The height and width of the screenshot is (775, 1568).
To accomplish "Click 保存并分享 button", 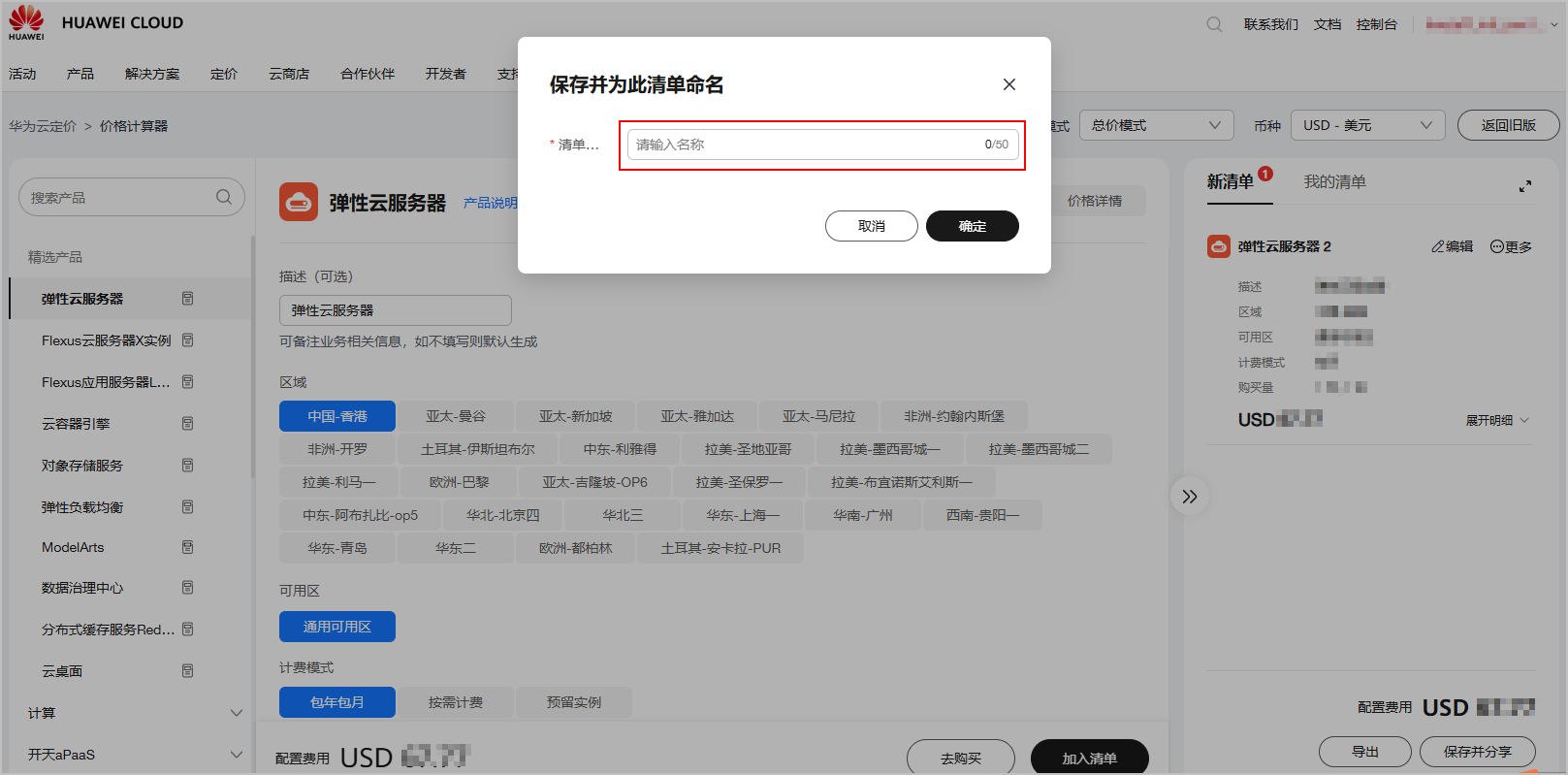I will point(1478,752).
